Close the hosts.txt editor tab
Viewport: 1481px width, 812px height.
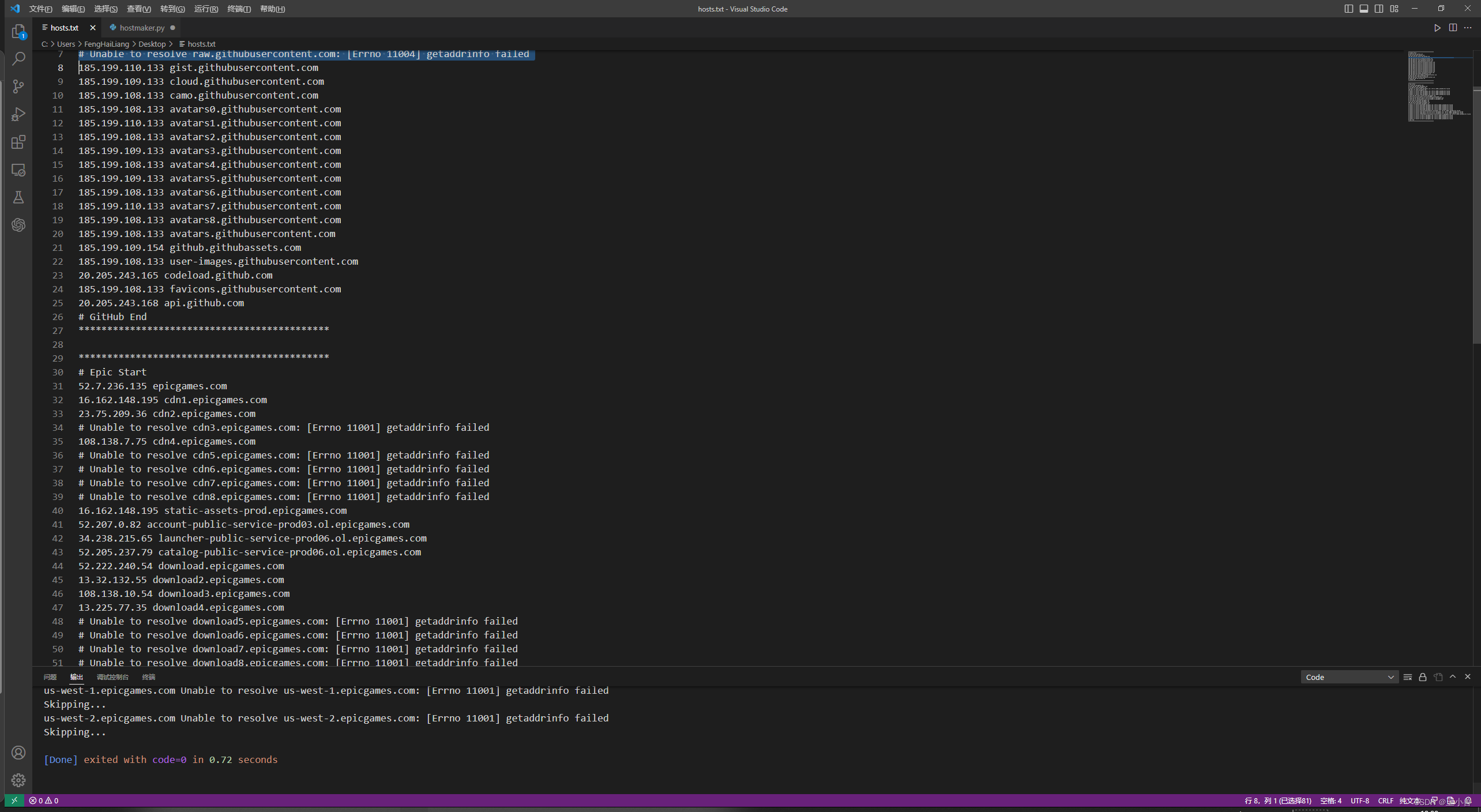pos(93,28)
